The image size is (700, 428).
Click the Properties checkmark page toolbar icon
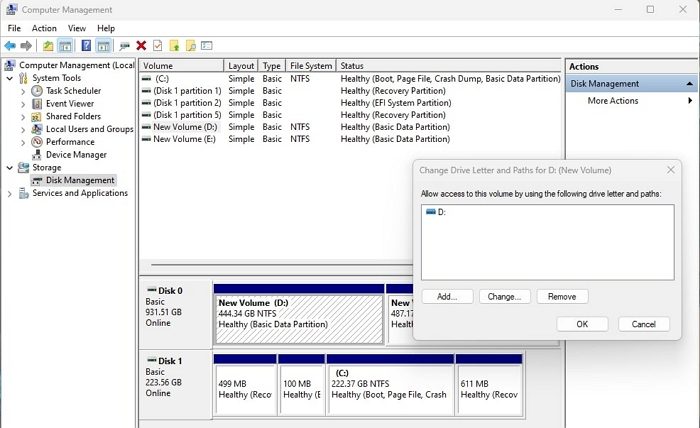pyautogui.click(x=157, y=46)
